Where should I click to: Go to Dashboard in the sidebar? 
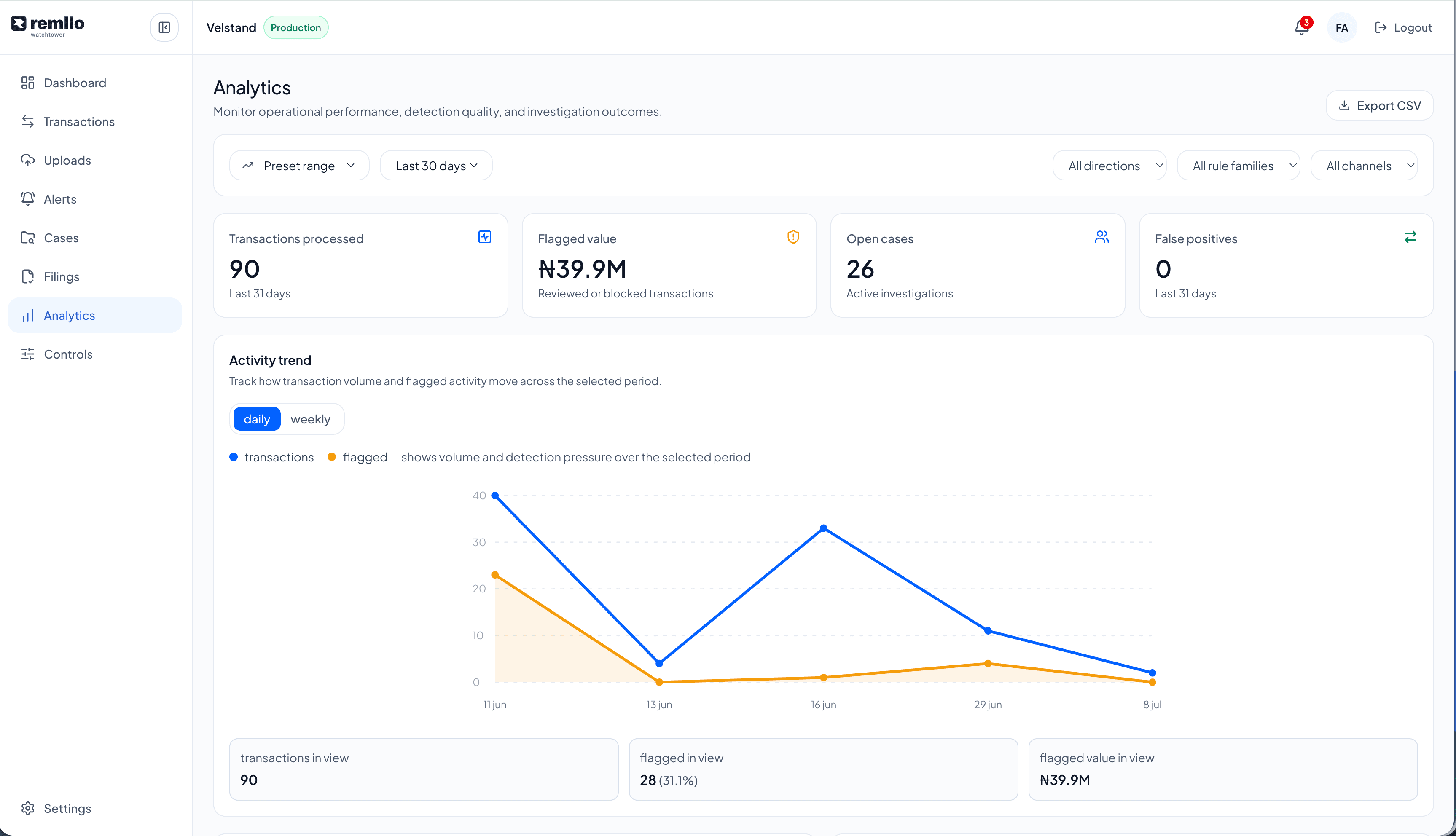point(95,83)
